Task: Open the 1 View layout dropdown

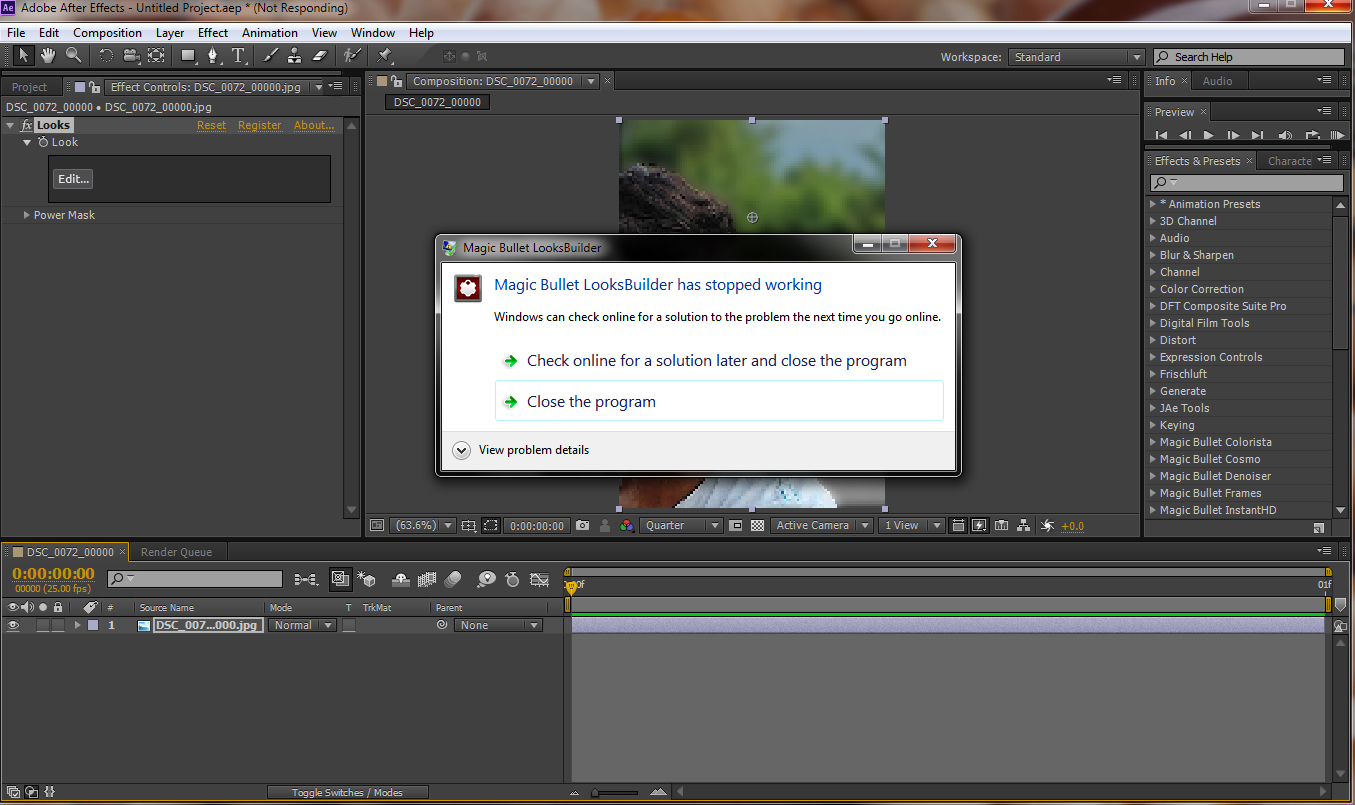Action: pos(911,525)
